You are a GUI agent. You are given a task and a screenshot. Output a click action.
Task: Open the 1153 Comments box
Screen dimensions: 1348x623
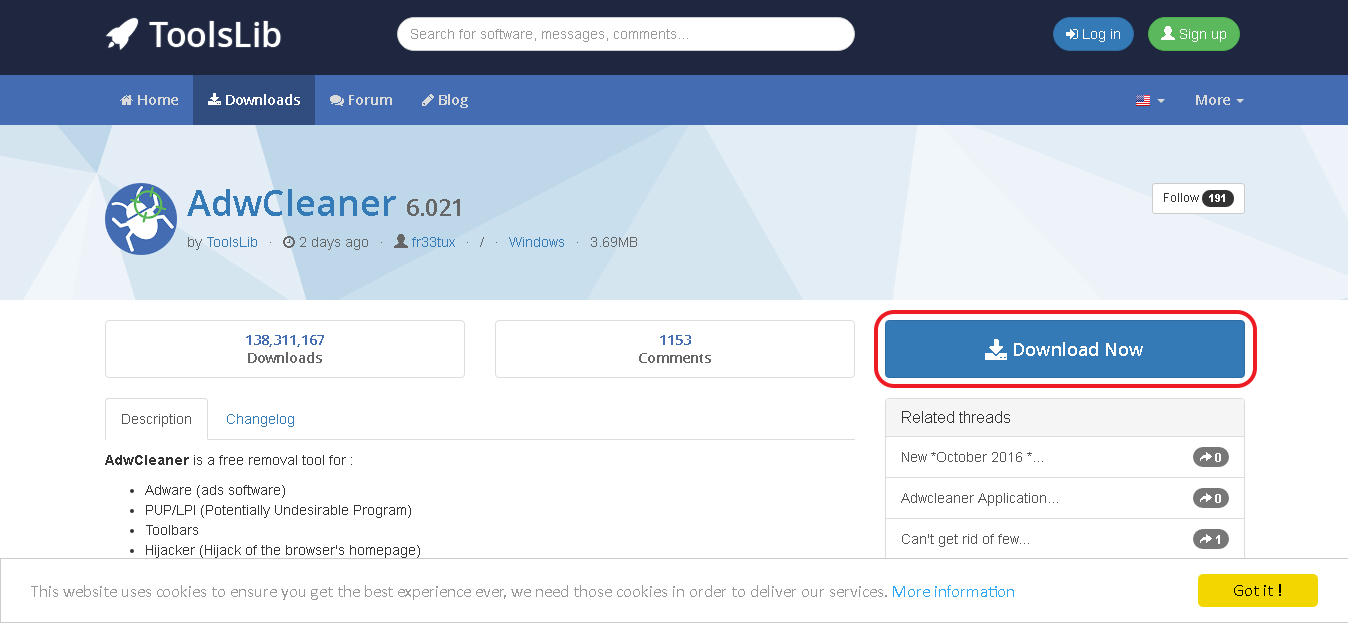(x=675, y=349)
